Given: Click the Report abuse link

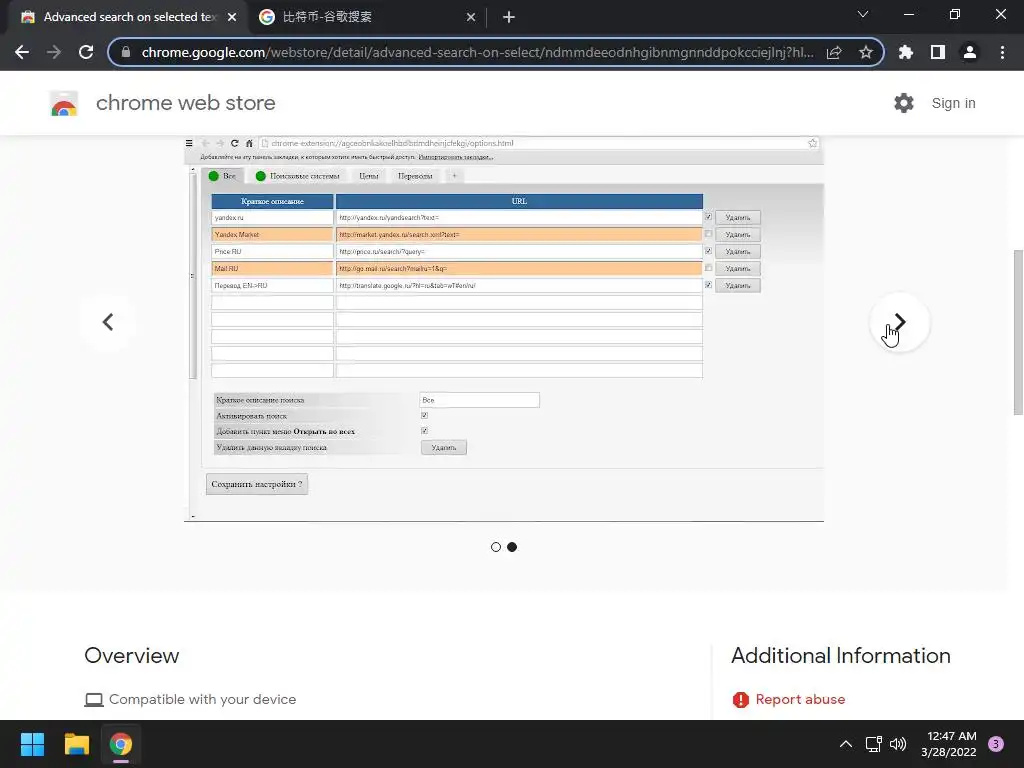Looking at the screenshot, I should click(x=800, y=699).
